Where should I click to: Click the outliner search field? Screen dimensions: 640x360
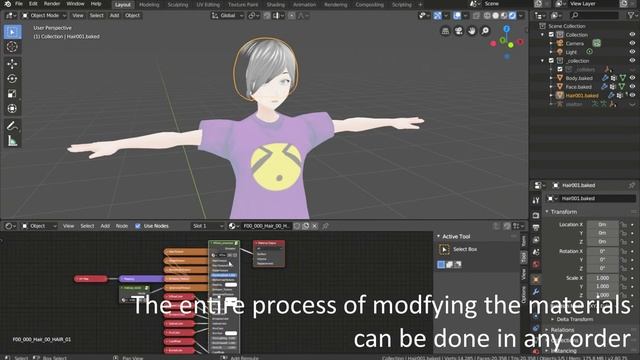(595, 16)
